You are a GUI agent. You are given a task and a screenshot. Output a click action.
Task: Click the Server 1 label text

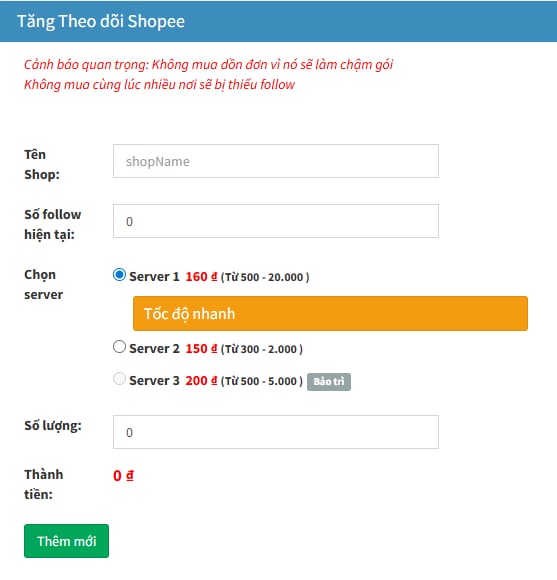tap(154, 277)
